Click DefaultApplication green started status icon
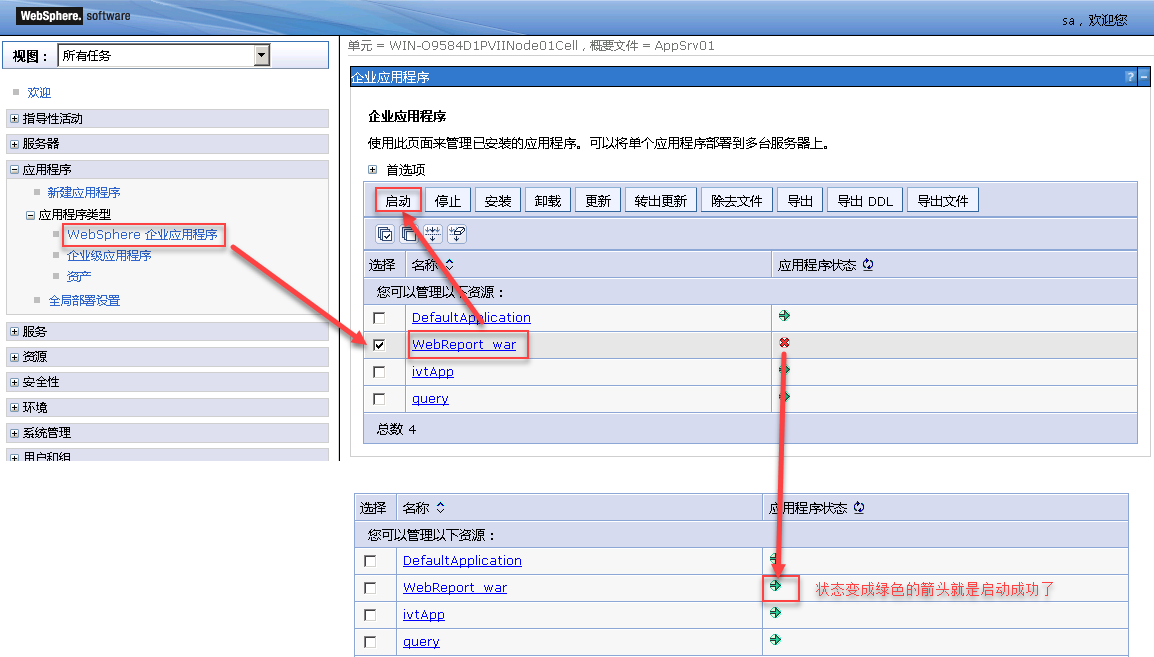The height and width of the screenshot is (657, 1154). pos(785,316)
